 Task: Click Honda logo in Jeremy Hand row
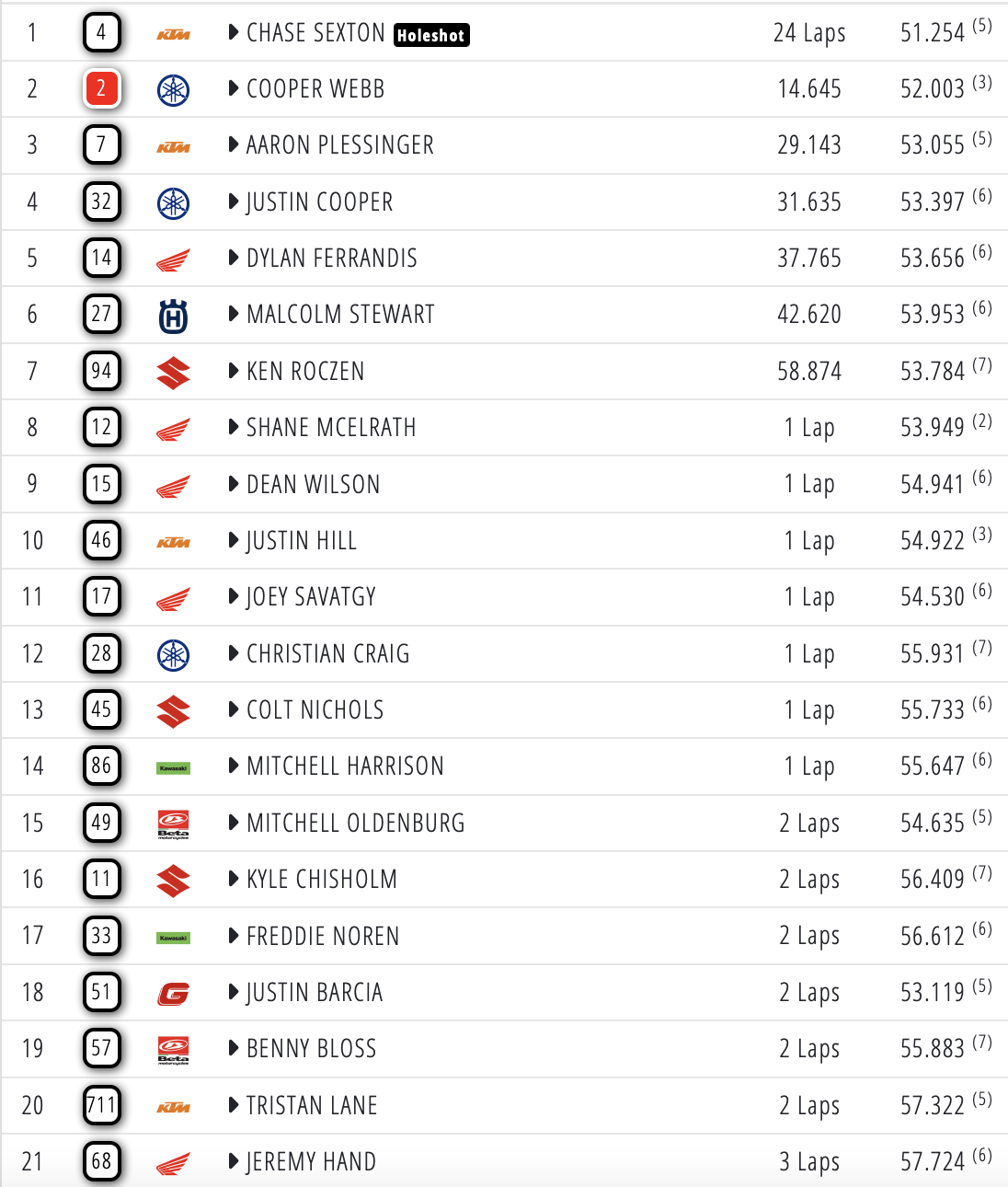(x=173, y=1163)
